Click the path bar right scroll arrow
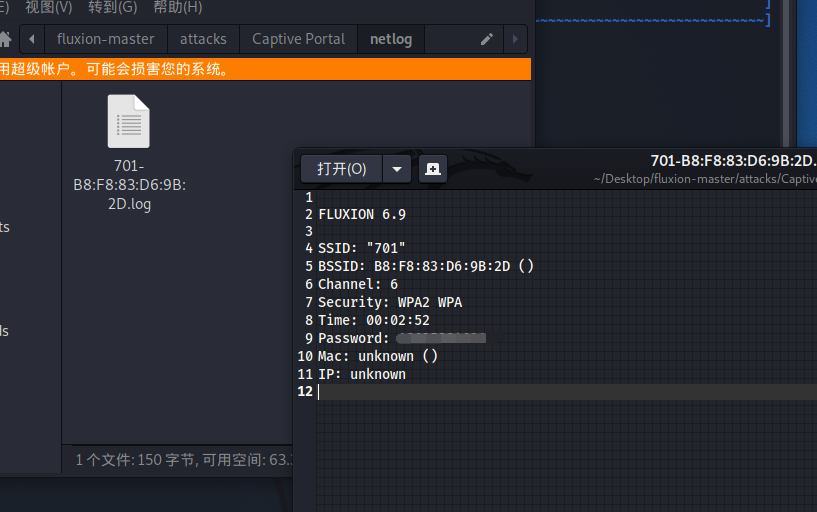Image resolution: width=817 pixels, height=512 pixels. coord(515,39)
